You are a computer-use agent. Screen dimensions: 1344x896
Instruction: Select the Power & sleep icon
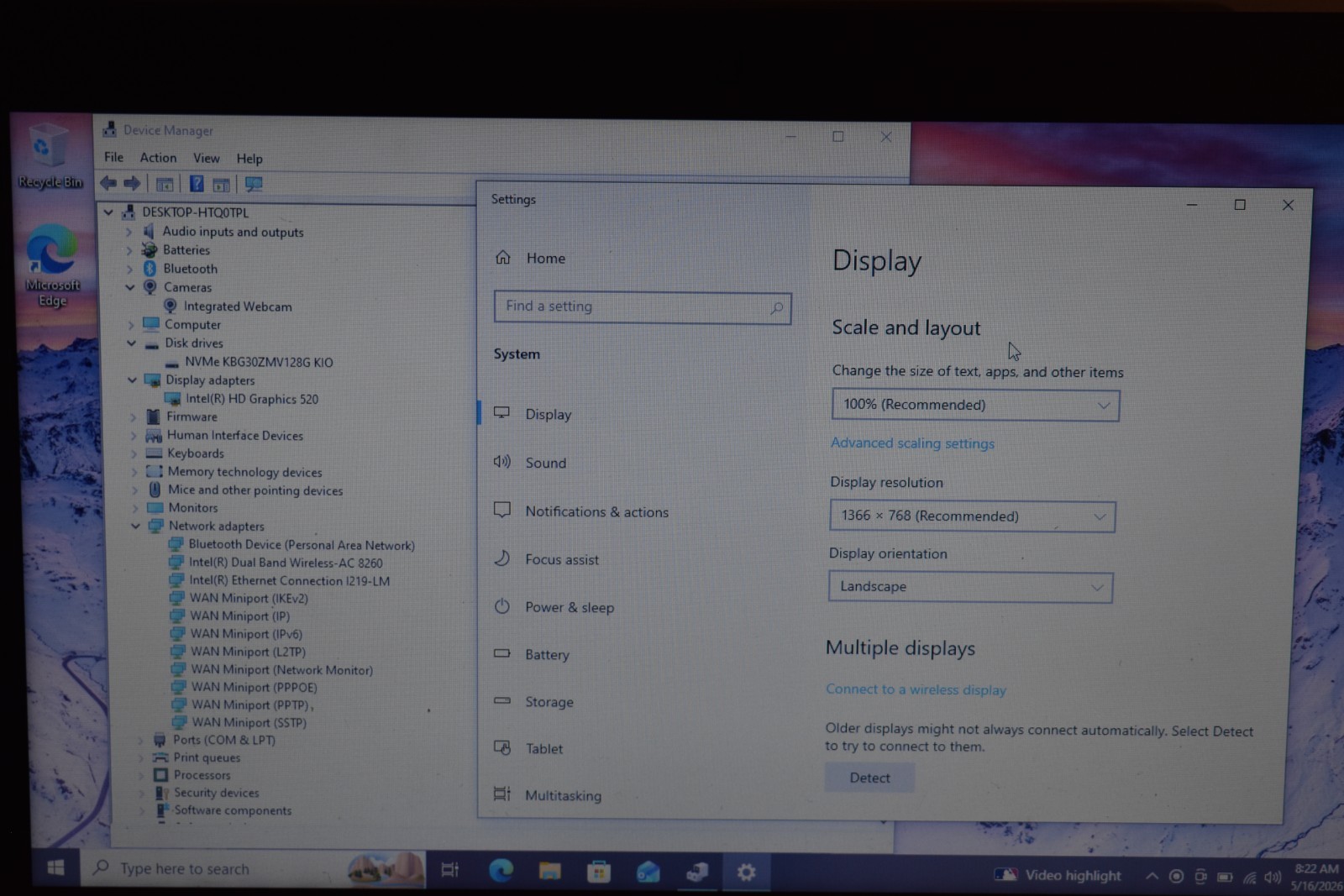501,605
